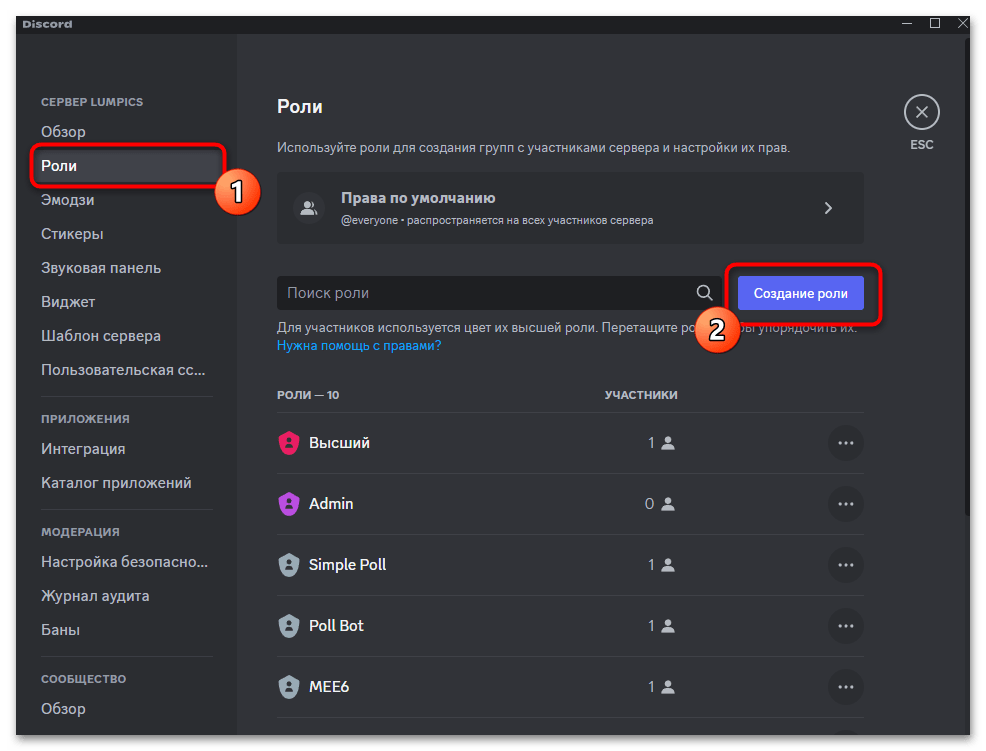Open more options for MEE6 role
Viewport: 986px width, 751px height.
tap(845, 687)
